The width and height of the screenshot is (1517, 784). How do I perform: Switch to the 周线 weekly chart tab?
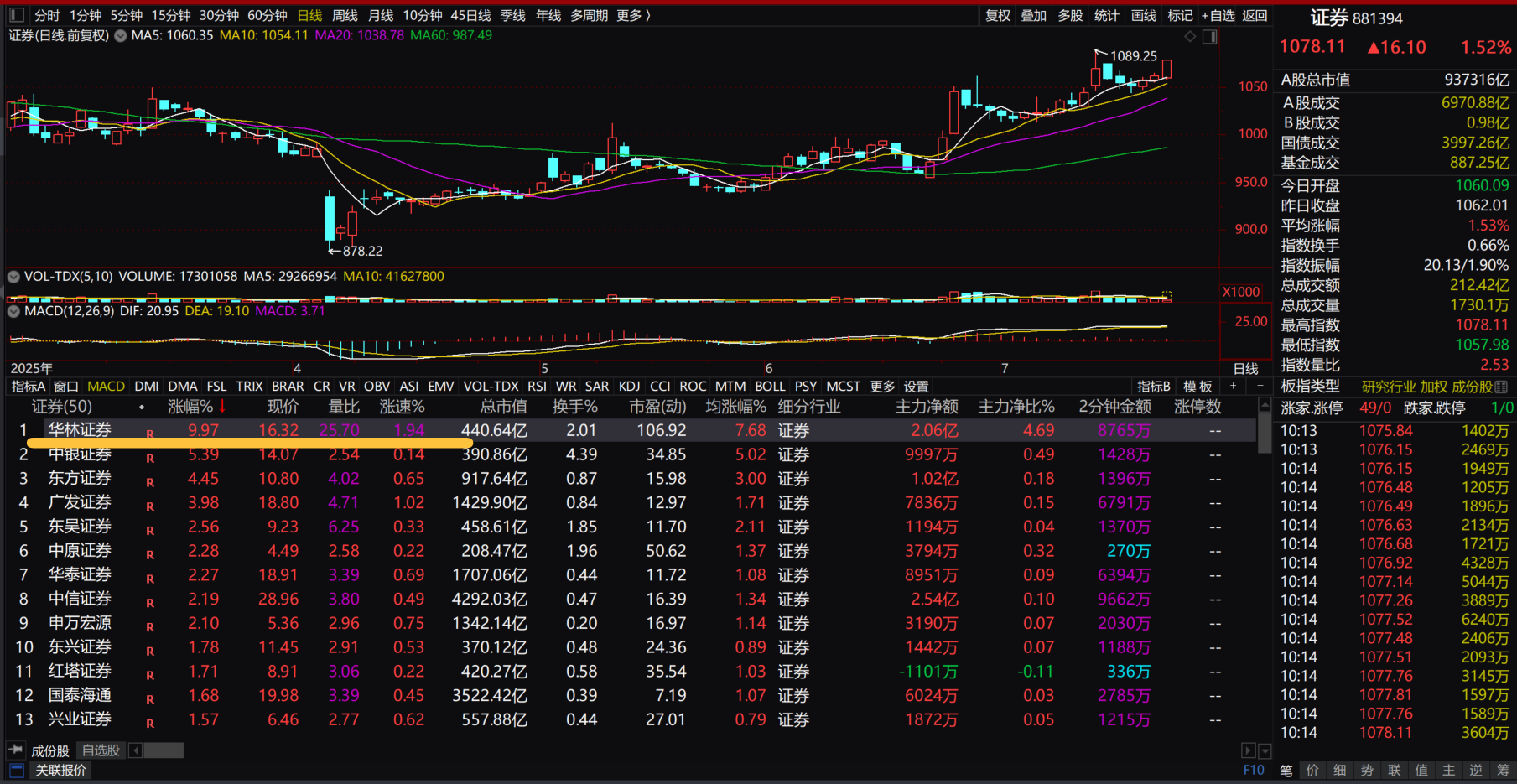click(x=345, y=15)
